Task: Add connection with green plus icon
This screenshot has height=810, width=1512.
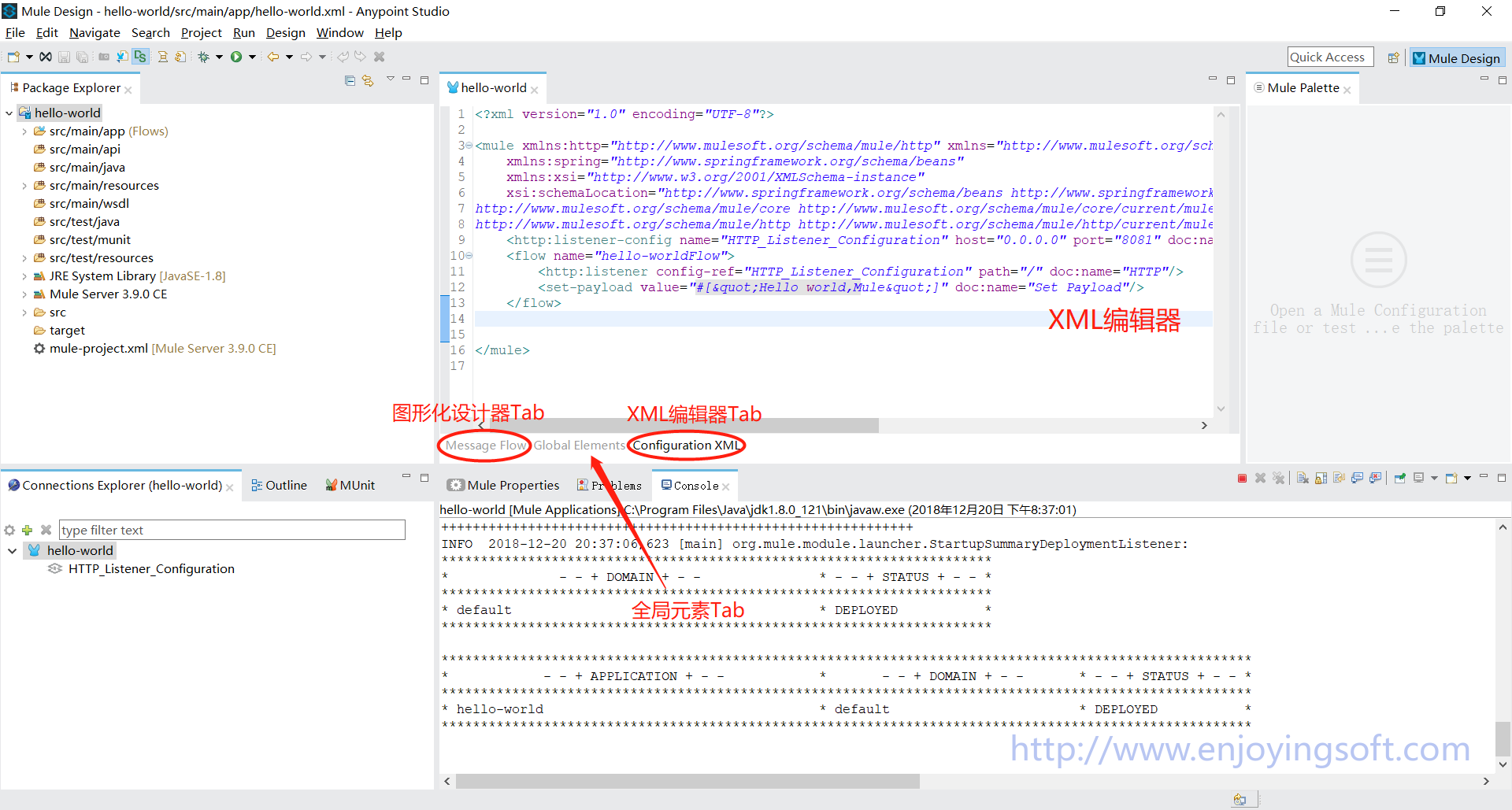Action: tap(27, 530)
